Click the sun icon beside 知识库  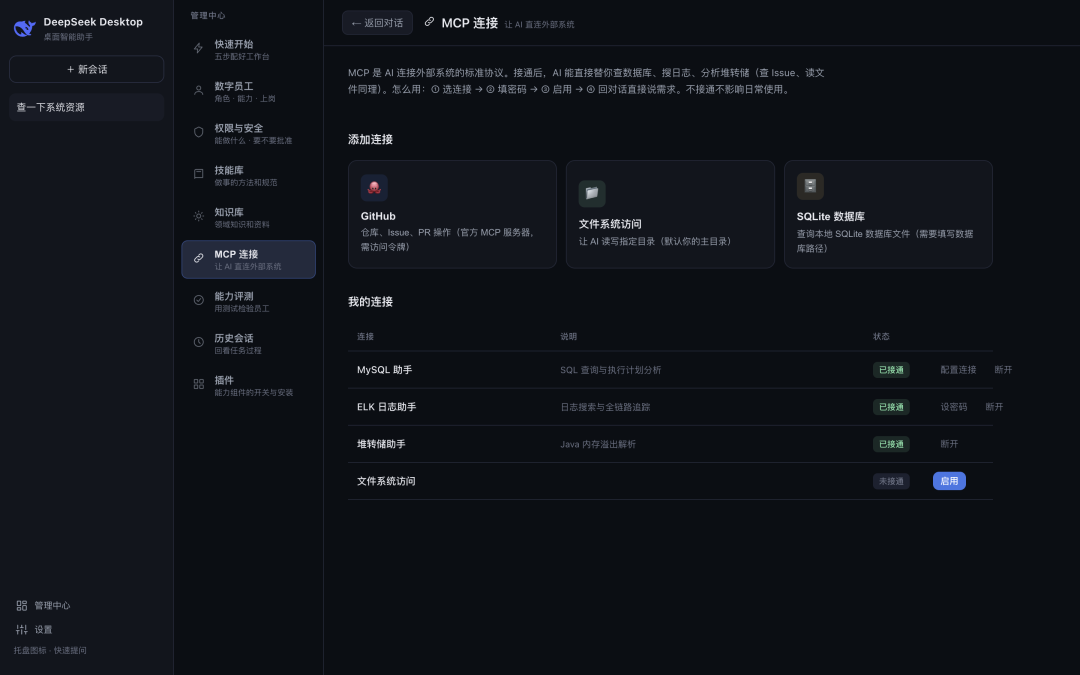click(x=198, y=216)
